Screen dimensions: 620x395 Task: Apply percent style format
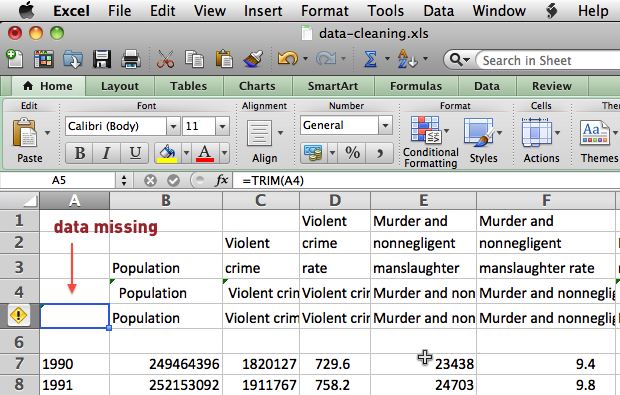click(x=352, y=153)
